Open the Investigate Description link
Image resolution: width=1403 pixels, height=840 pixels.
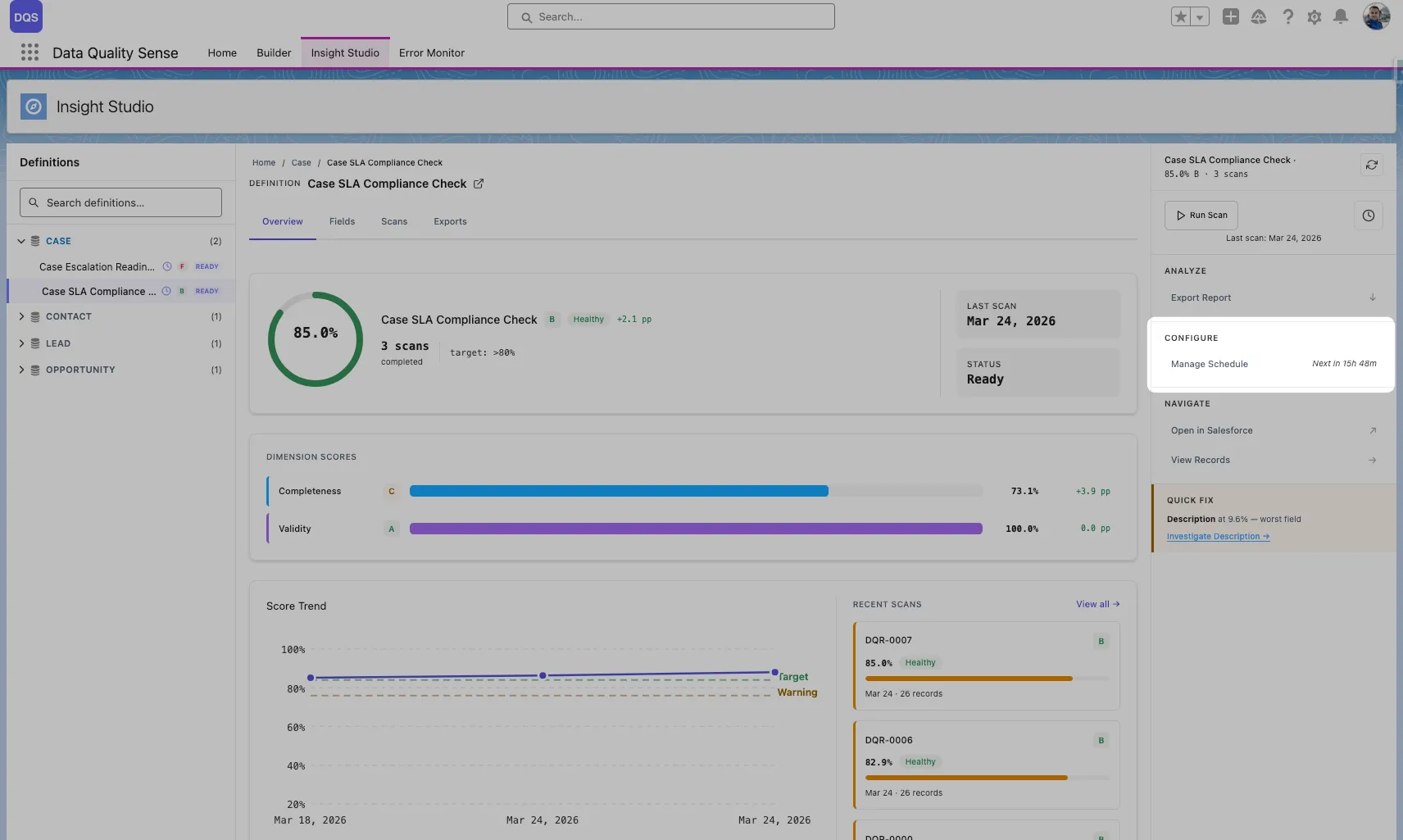[1217, 536]
